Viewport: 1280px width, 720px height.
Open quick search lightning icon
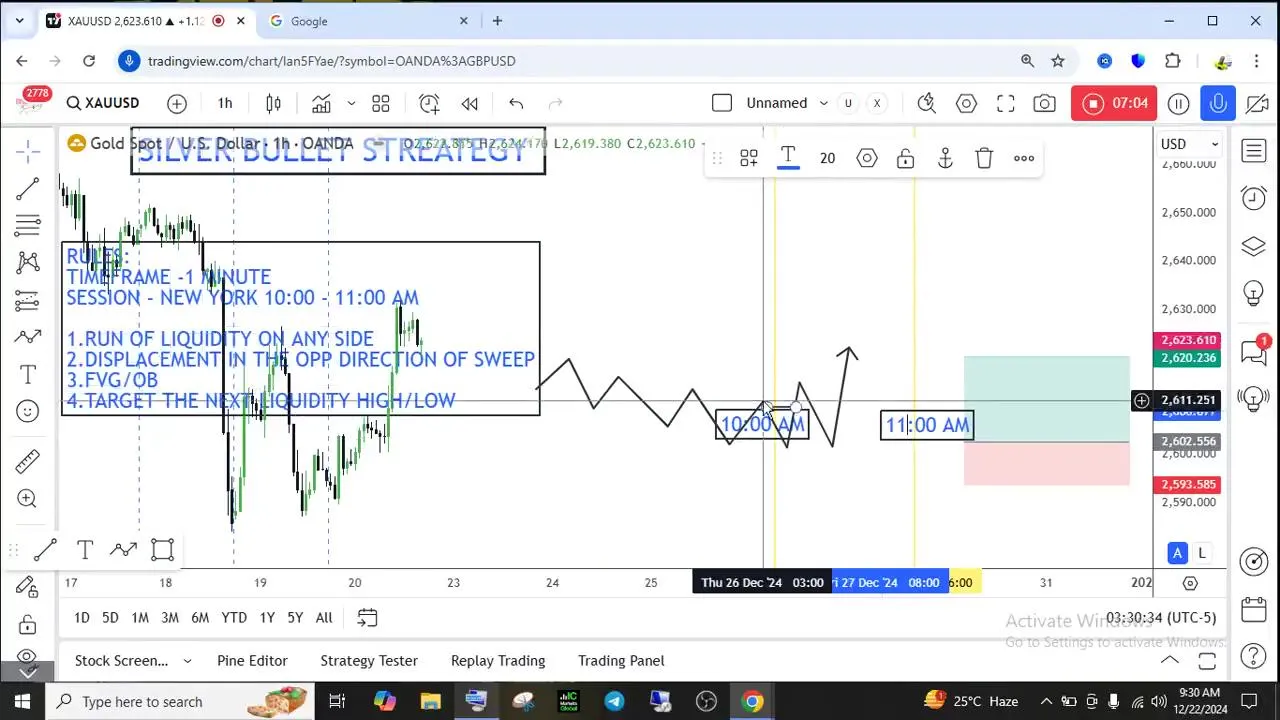[x=927, y=103]
